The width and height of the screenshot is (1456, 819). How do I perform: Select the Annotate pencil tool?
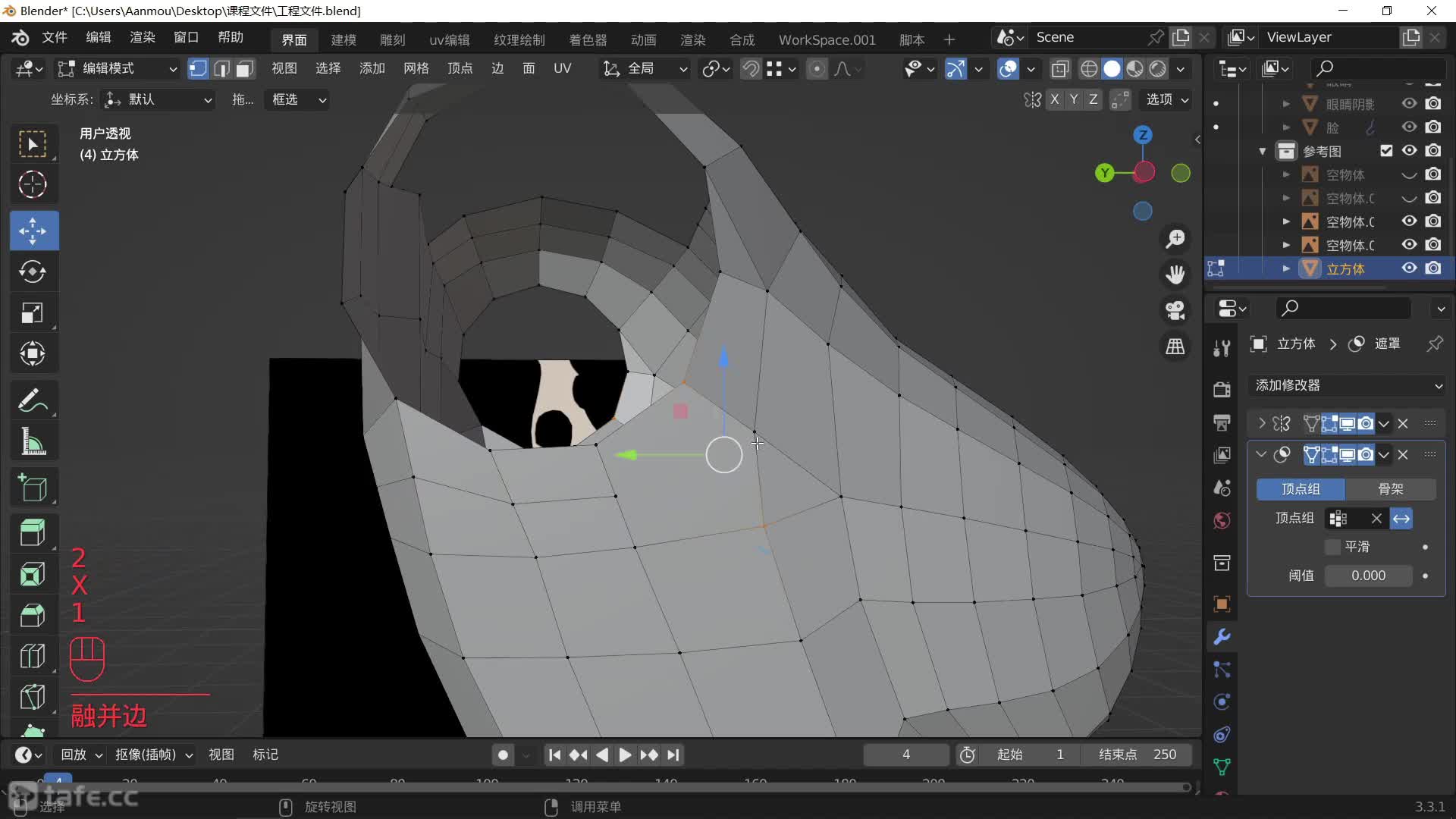[33, 400]
